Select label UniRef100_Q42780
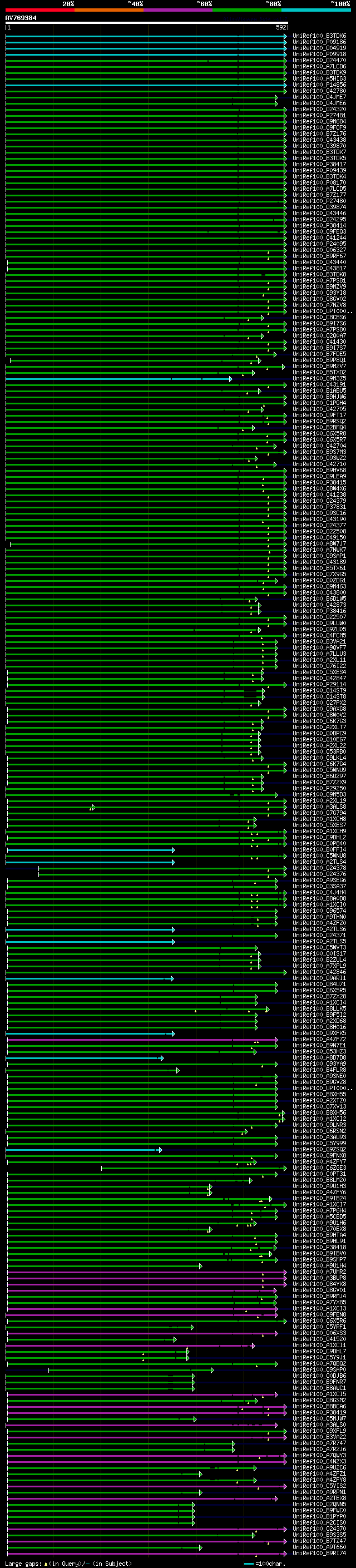Screen dimensions: 356x1568 319,91
